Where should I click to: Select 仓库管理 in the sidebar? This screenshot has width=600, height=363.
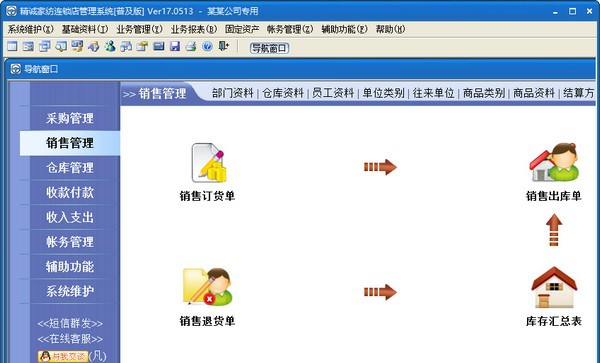pos(70,168)
